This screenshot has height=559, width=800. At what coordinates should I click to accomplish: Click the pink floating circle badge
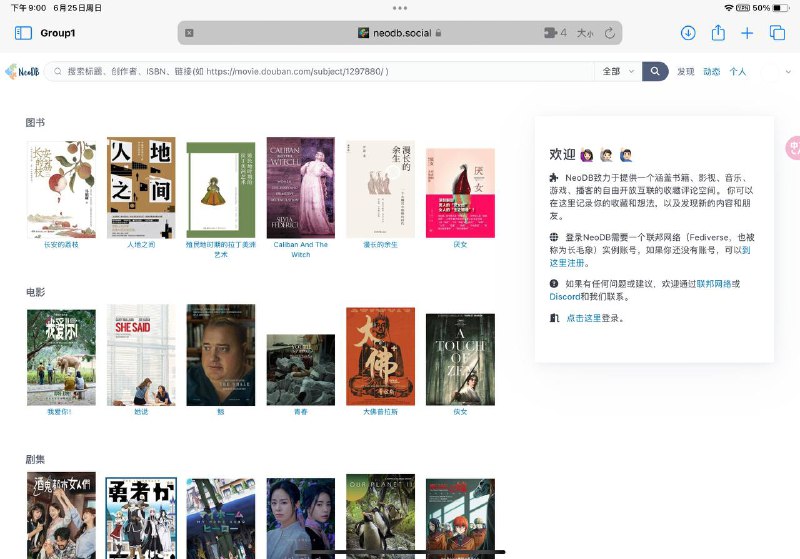pos(793,148)
